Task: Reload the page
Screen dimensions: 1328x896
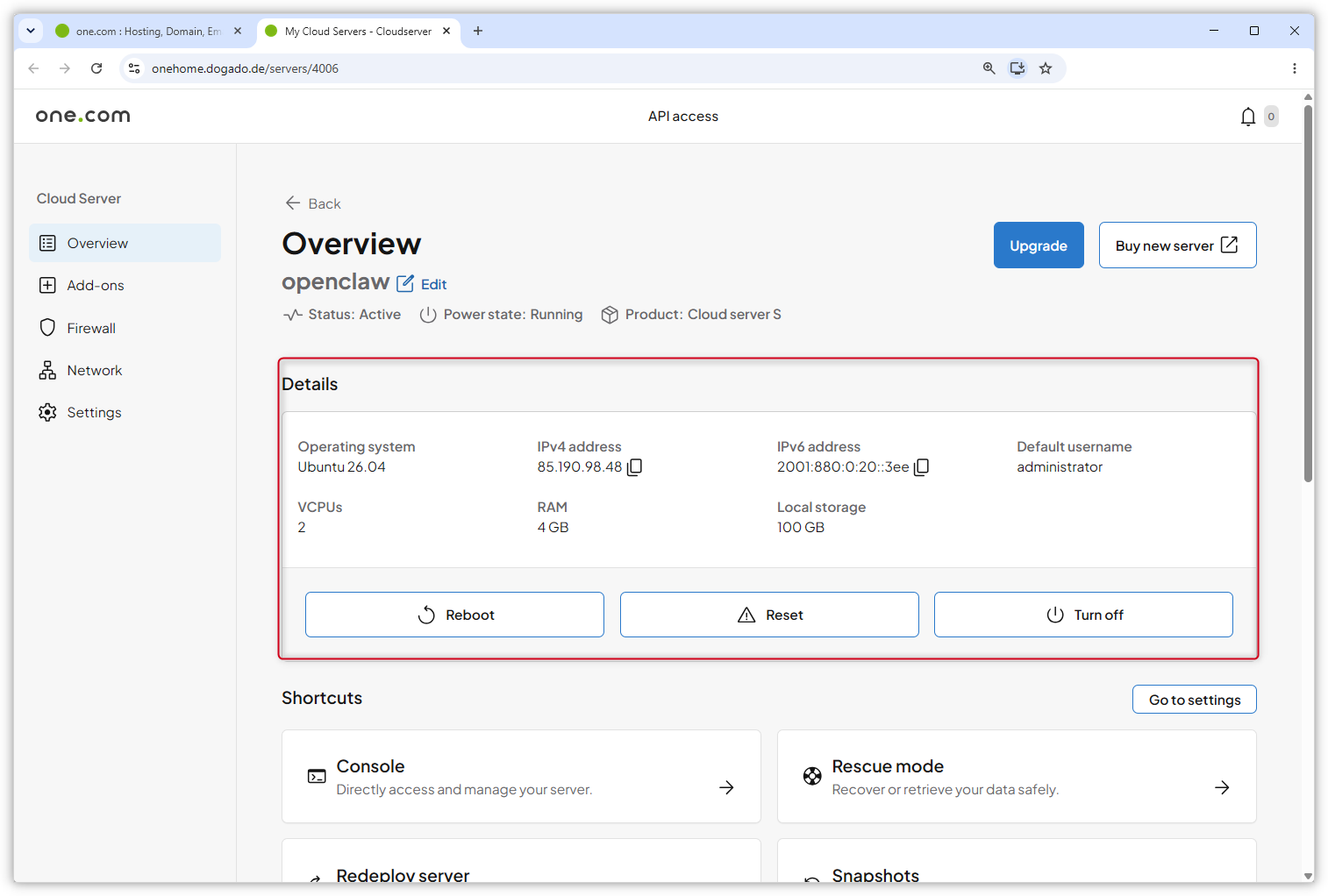Action: coord(96,68)
